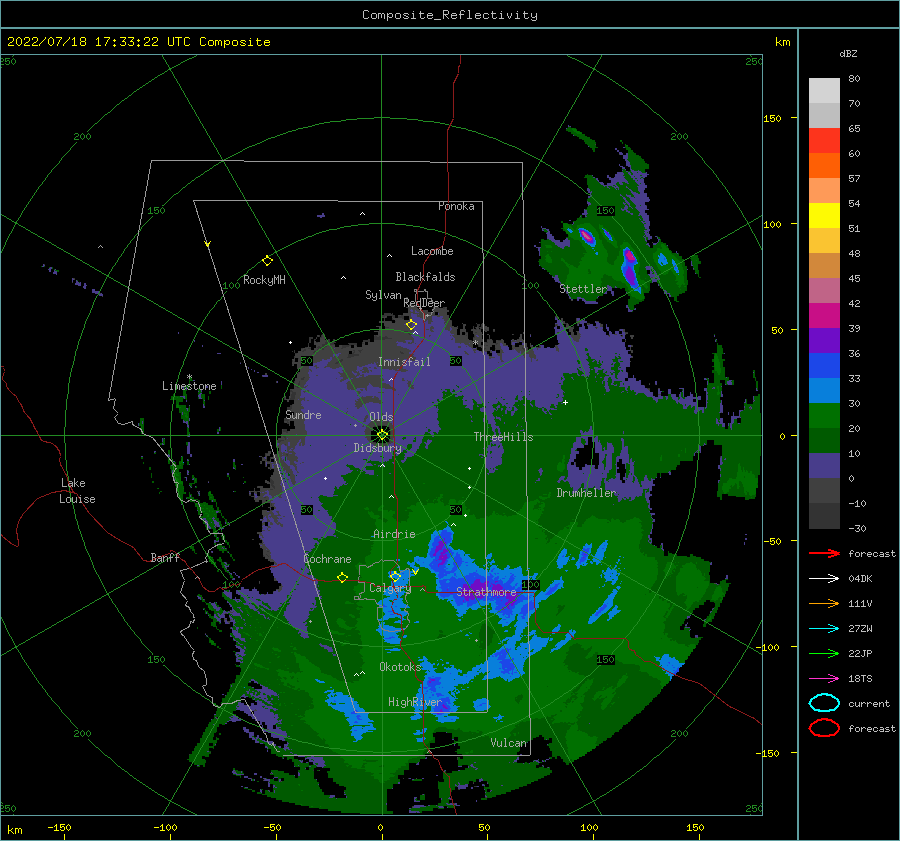Click the HighRiver label
Screen dimensions: 900x841
point(415,702)
